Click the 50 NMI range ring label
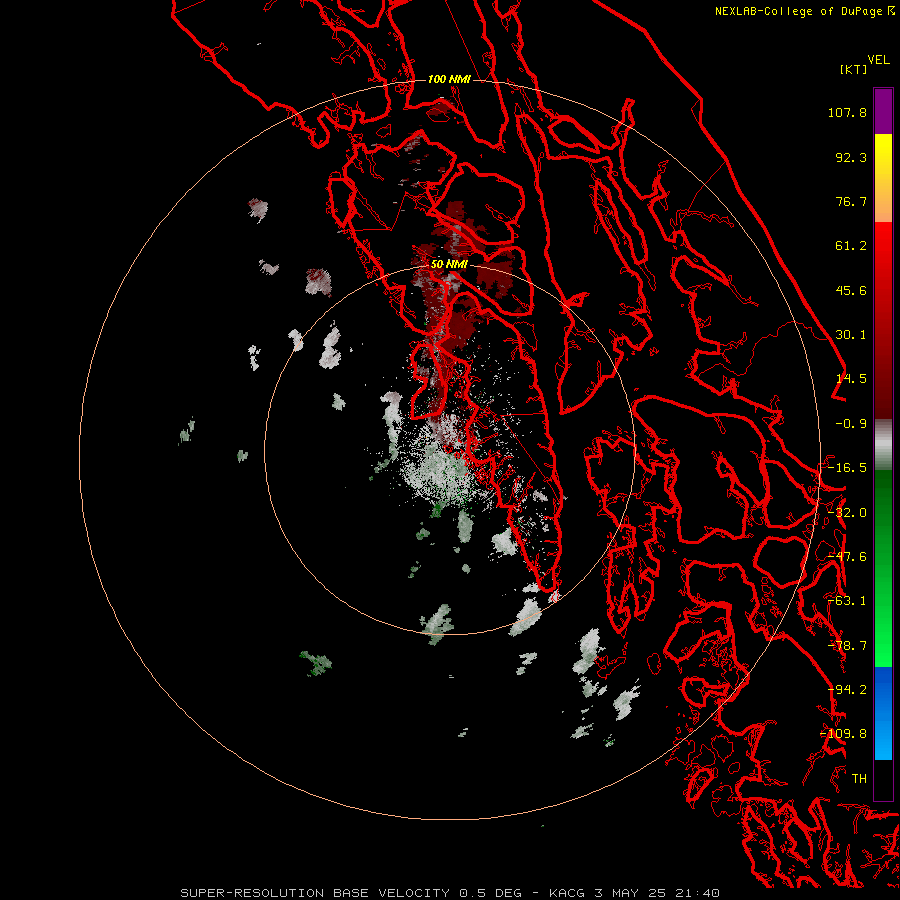 pos(449,264)
